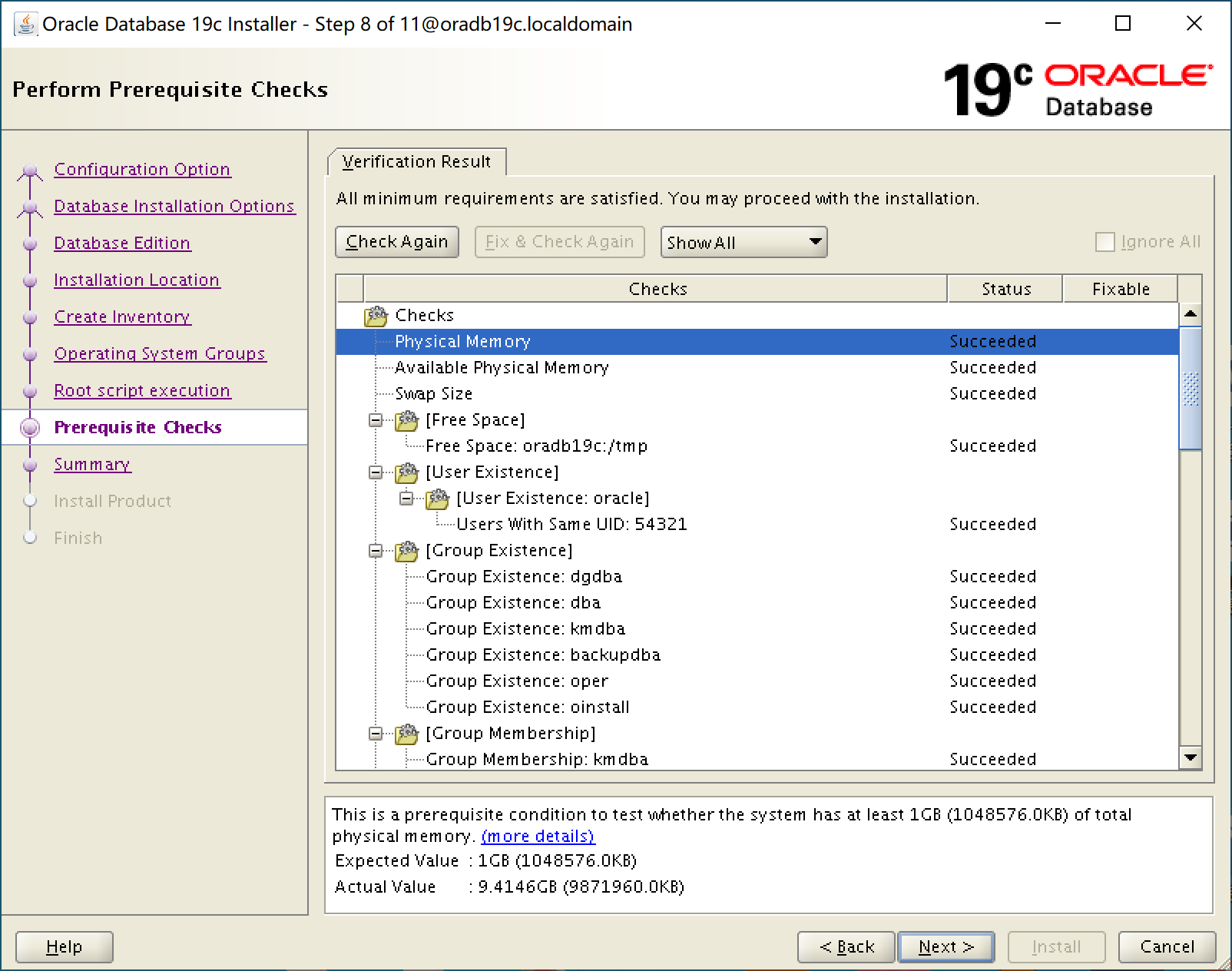
Task: Select Users With Same UID: 54321 row
Action: (757, 525)
